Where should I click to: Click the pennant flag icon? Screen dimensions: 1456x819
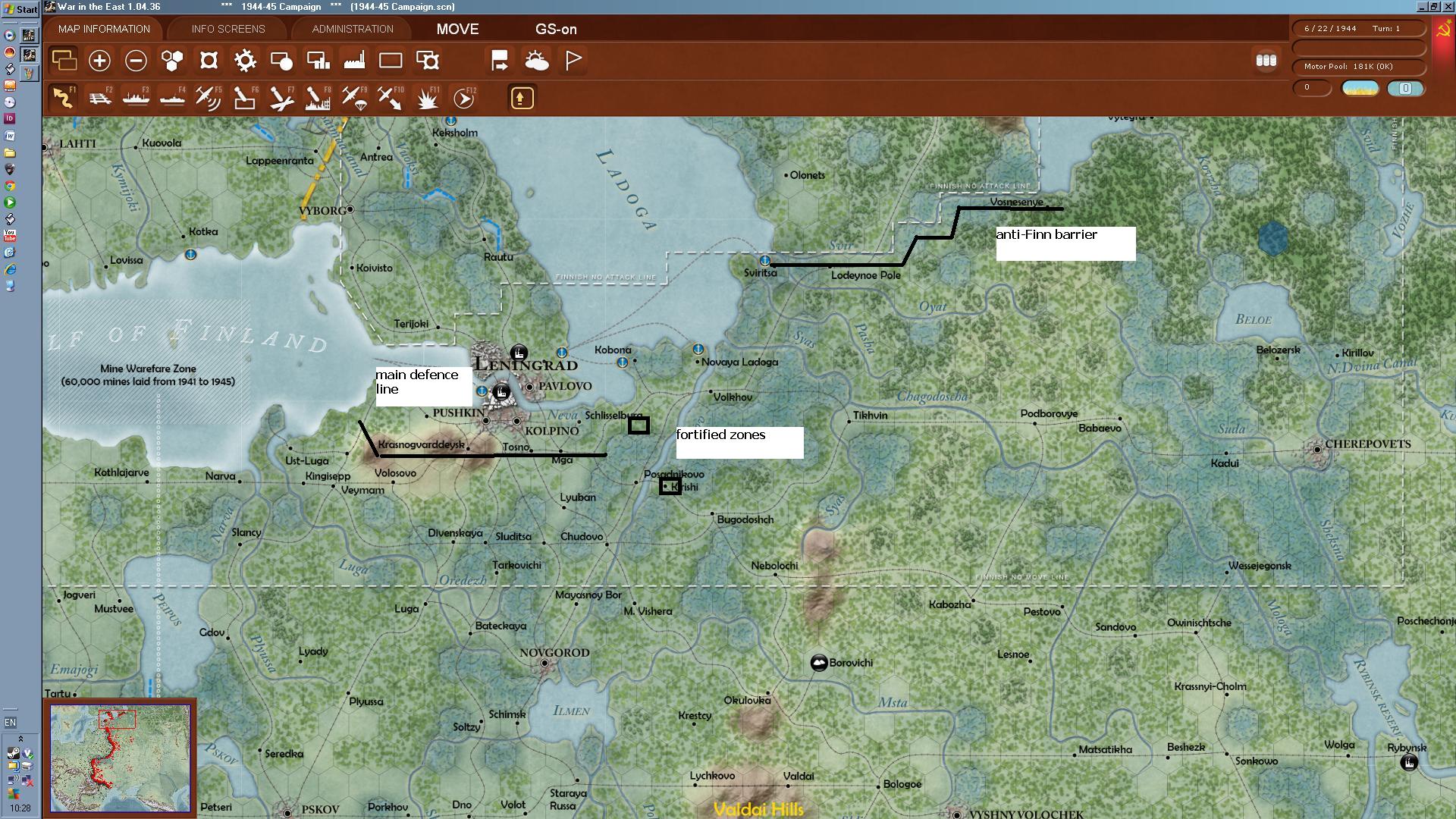pos(573,61)
